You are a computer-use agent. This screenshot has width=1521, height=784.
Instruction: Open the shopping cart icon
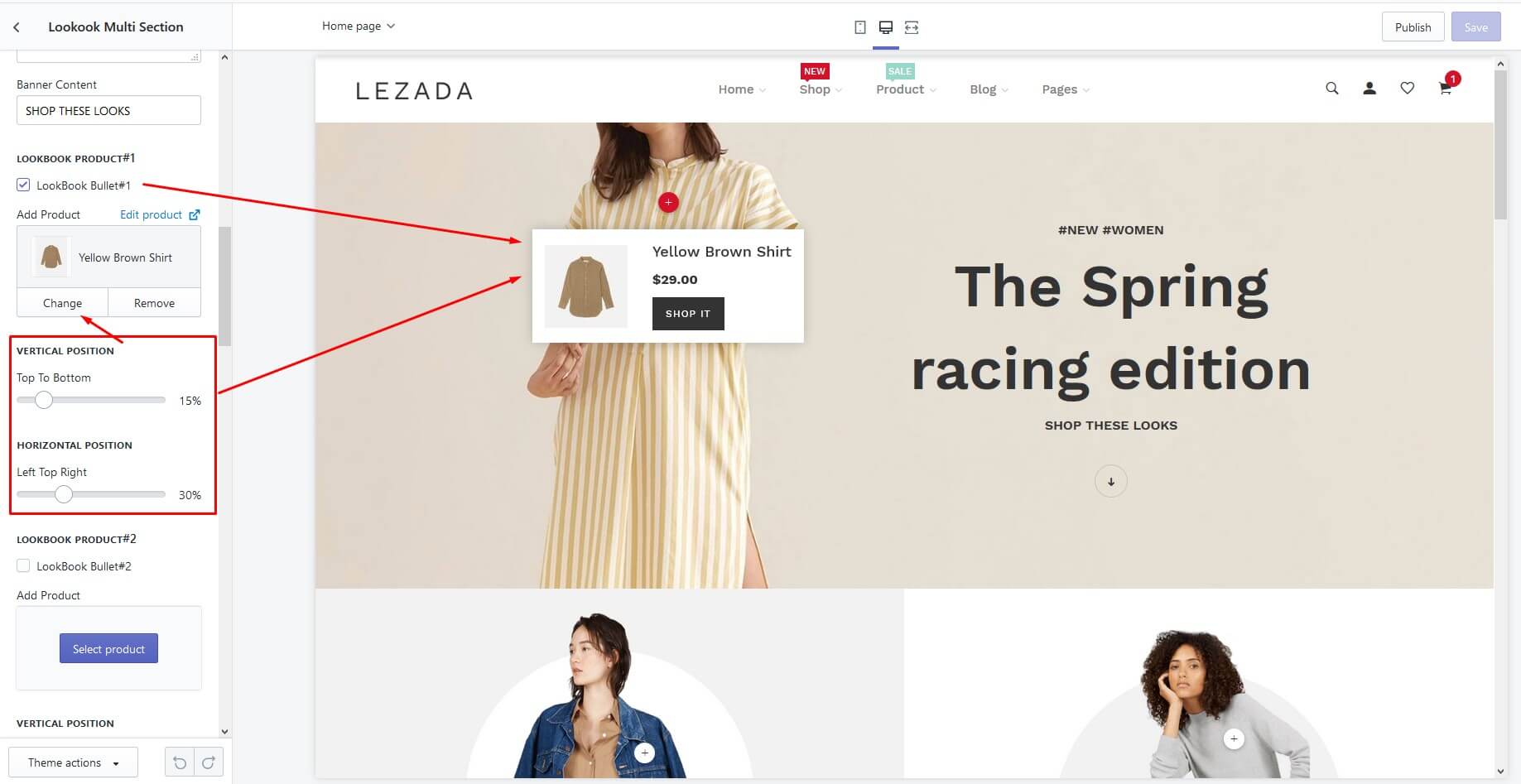(1445, 89)
